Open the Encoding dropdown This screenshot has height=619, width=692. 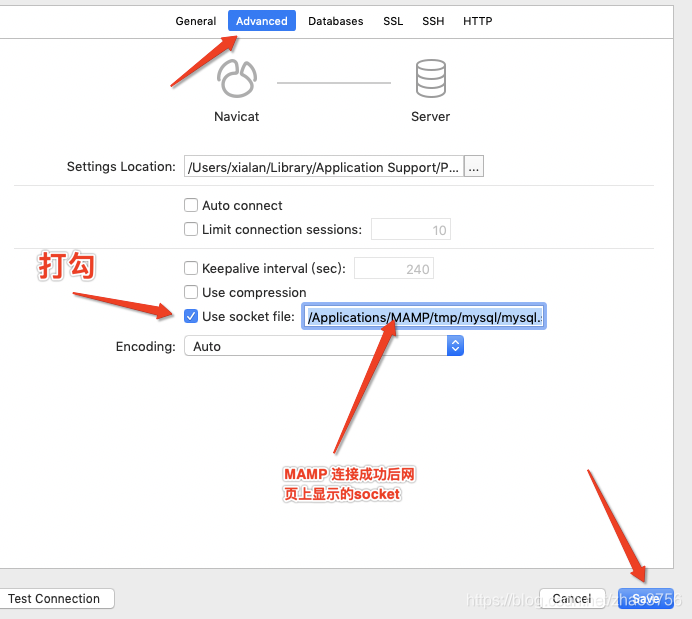pyautogui.click(x=324, y=346)
